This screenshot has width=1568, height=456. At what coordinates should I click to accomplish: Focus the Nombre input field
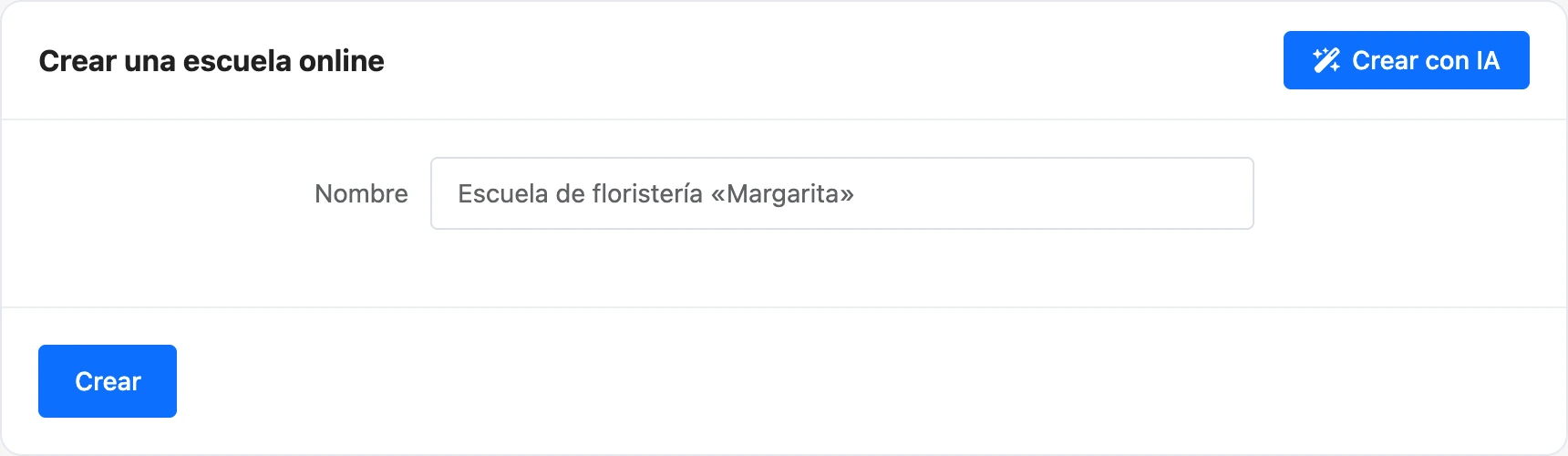pyautogui.click(x=842, y=193)
